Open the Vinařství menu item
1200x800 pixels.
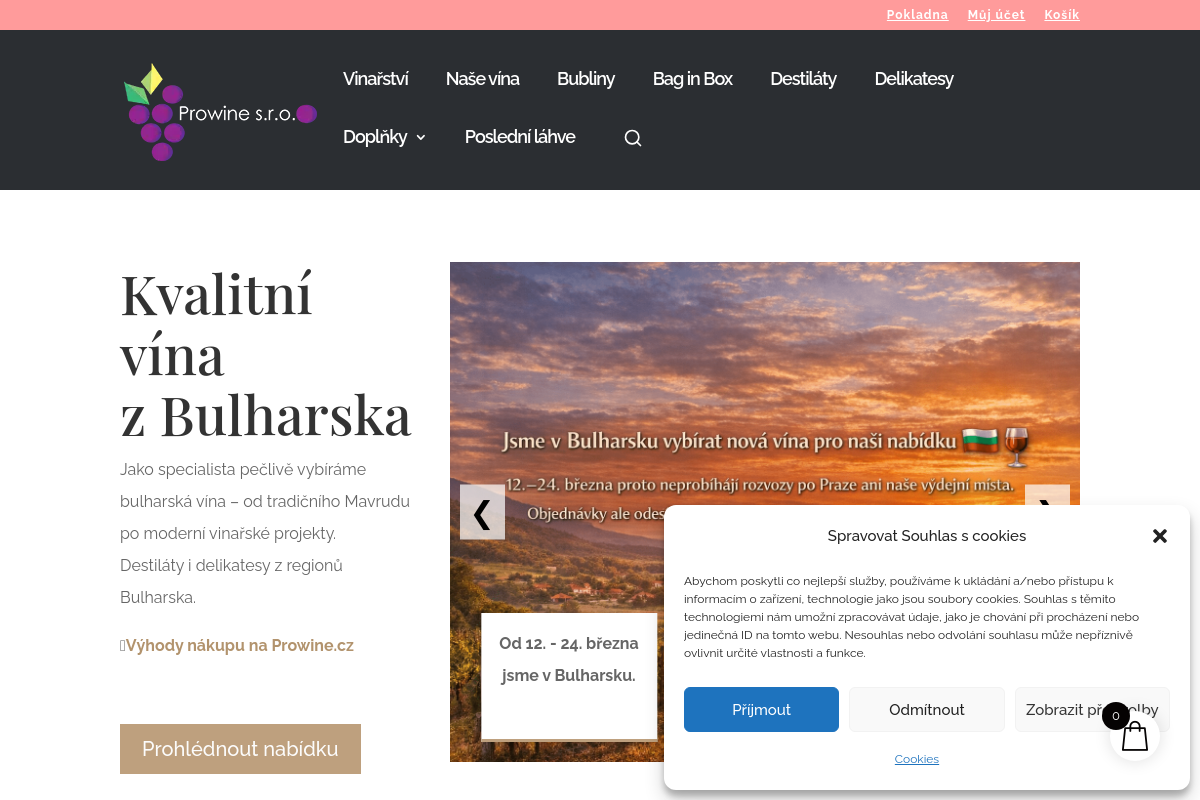click(x=375, y=79)
